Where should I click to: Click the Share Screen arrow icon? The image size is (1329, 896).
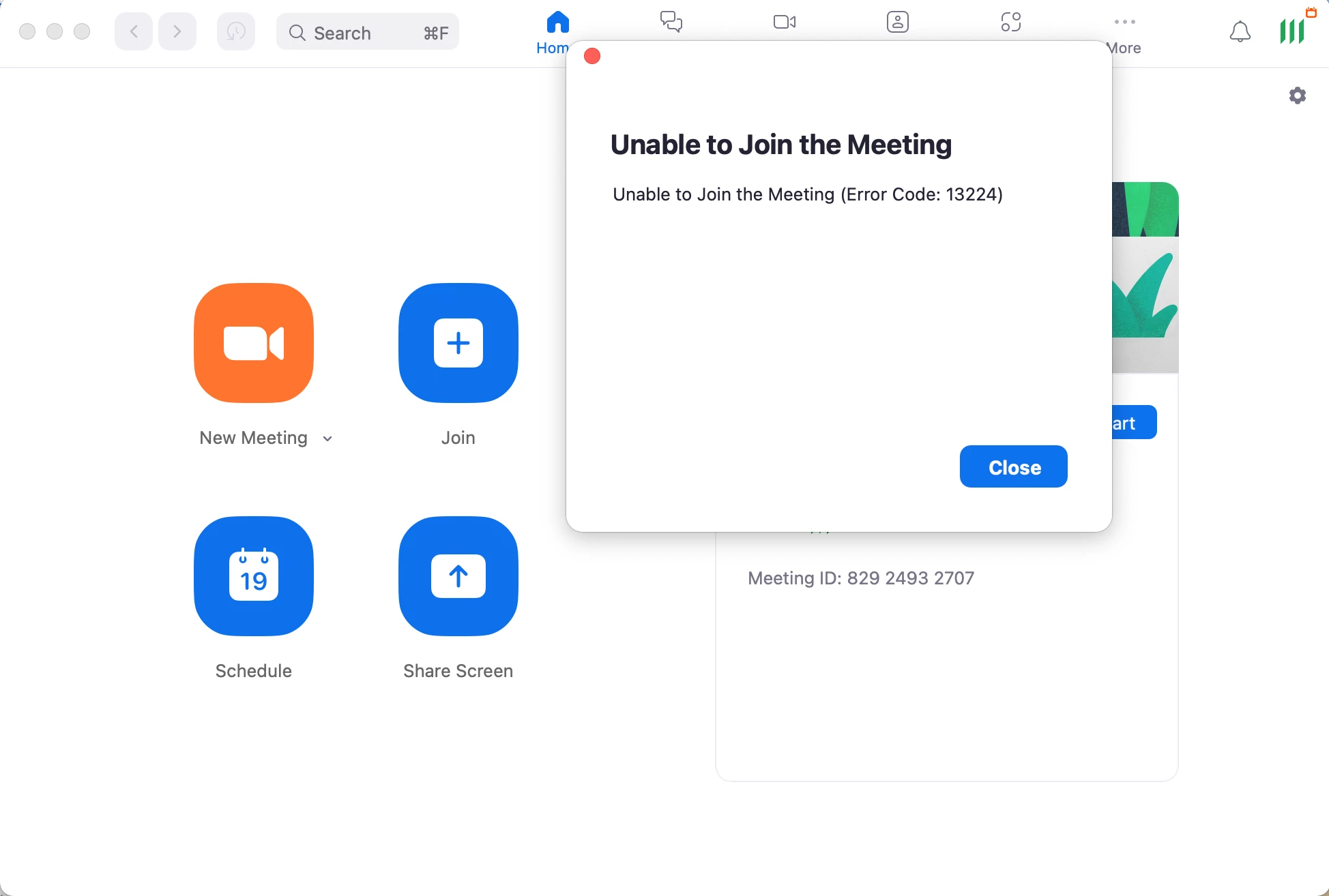[x=458, y=576]
